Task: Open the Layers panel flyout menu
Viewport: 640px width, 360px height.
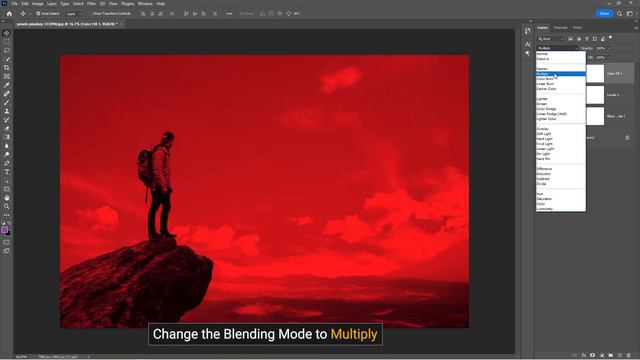Action: [x=636, y=28]
